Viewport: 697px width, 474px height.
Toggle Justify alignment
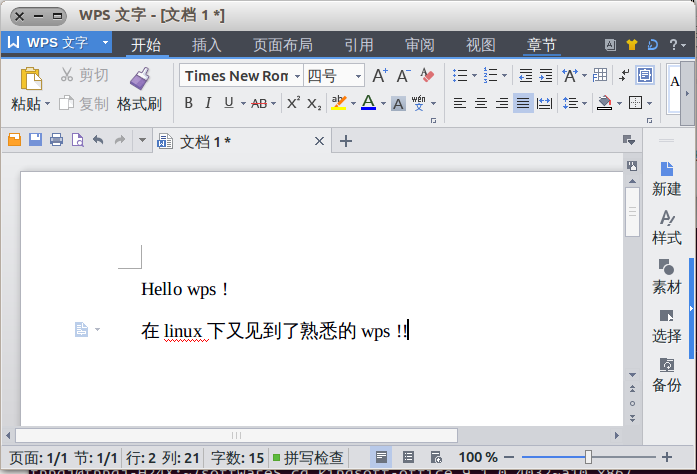523,104
